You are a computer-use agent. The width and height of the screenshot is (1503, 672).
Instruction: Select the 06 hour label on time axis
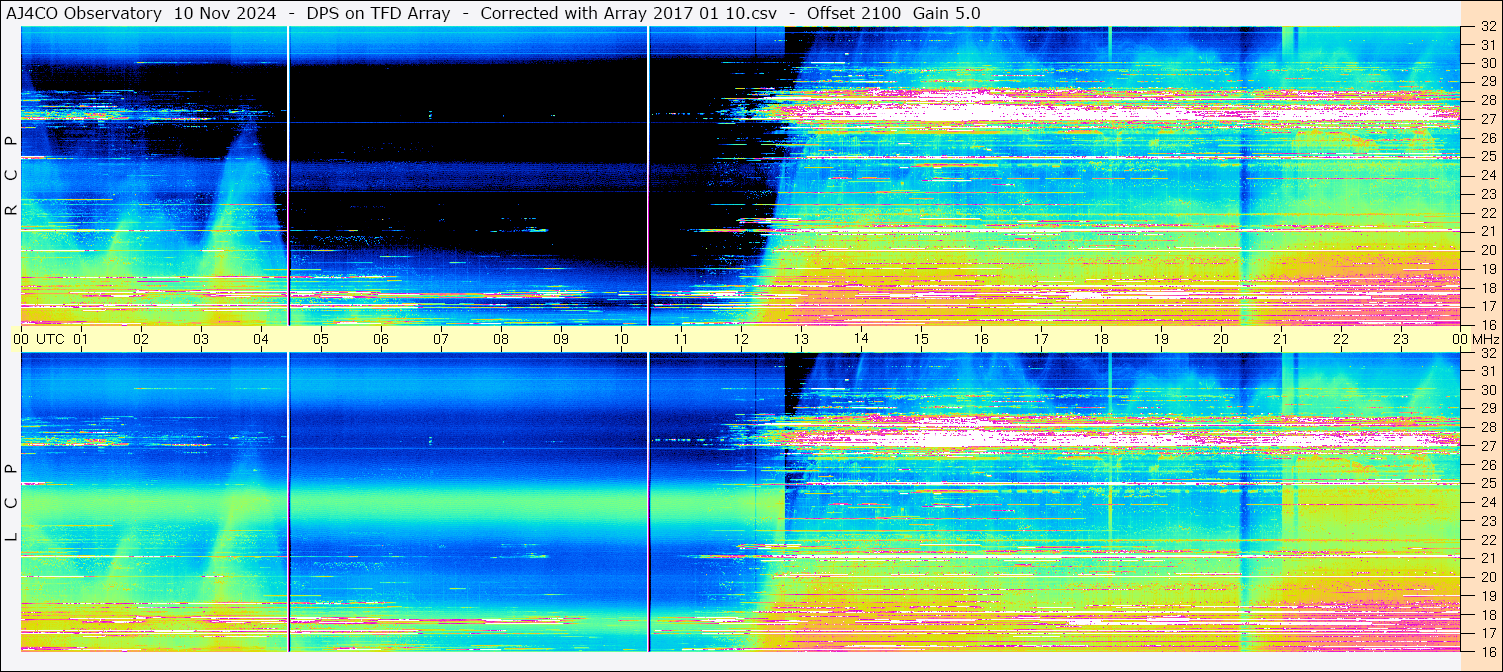tap(381, 339)
